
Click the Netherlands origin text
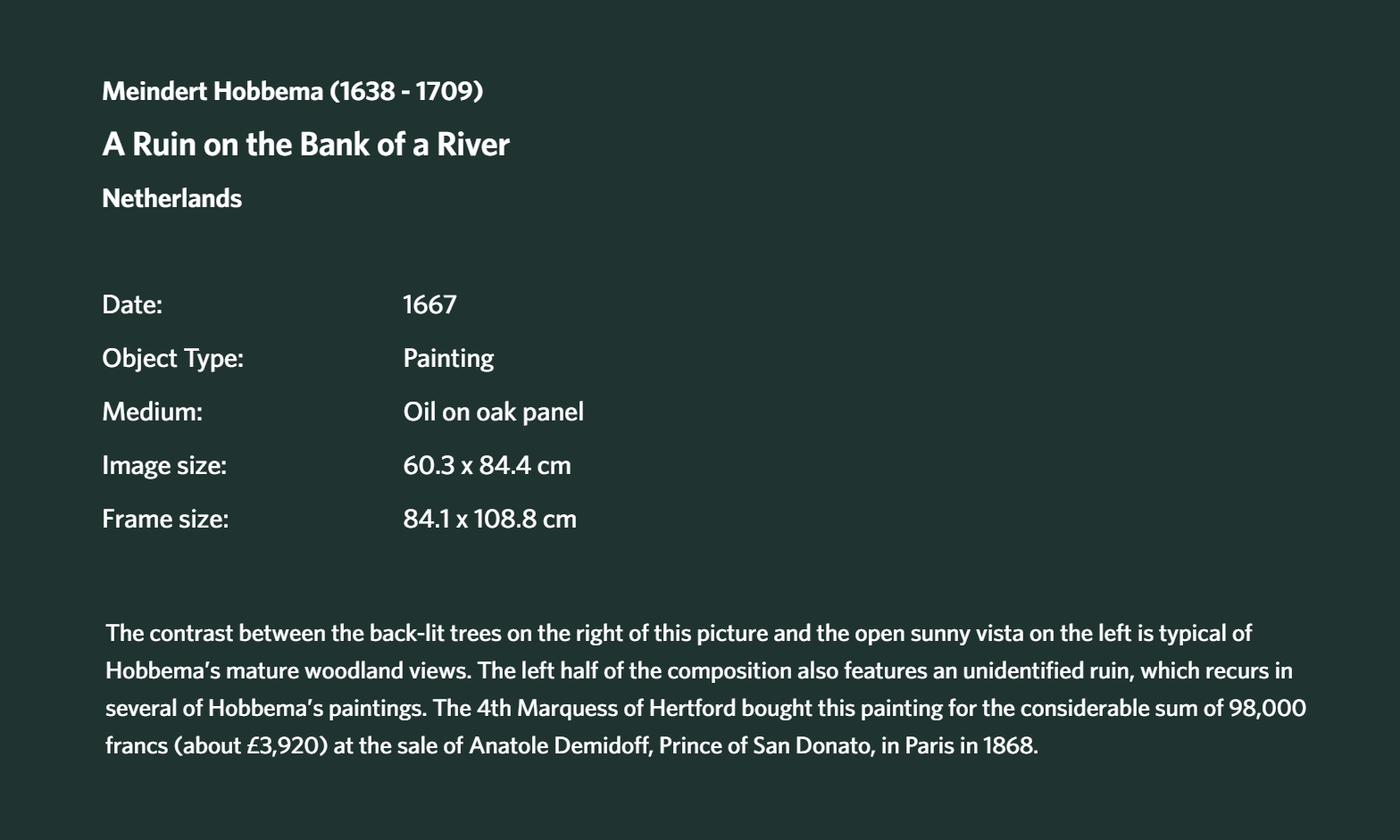click(171, 198)
